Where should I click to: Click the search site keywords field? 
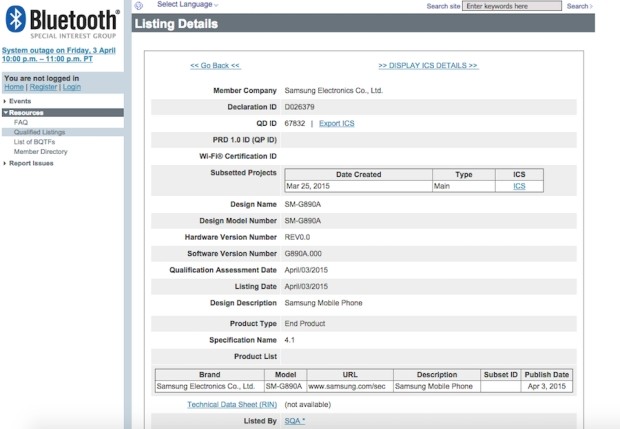click(513, 6)
